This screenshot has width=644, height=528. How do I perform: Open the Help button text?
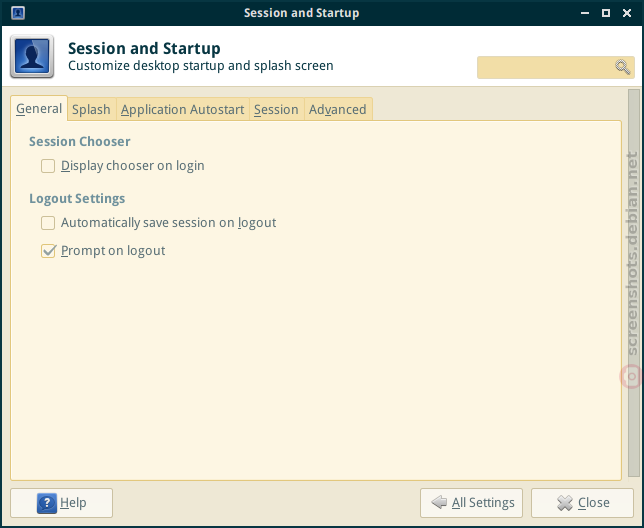click(x=73, y=503)
